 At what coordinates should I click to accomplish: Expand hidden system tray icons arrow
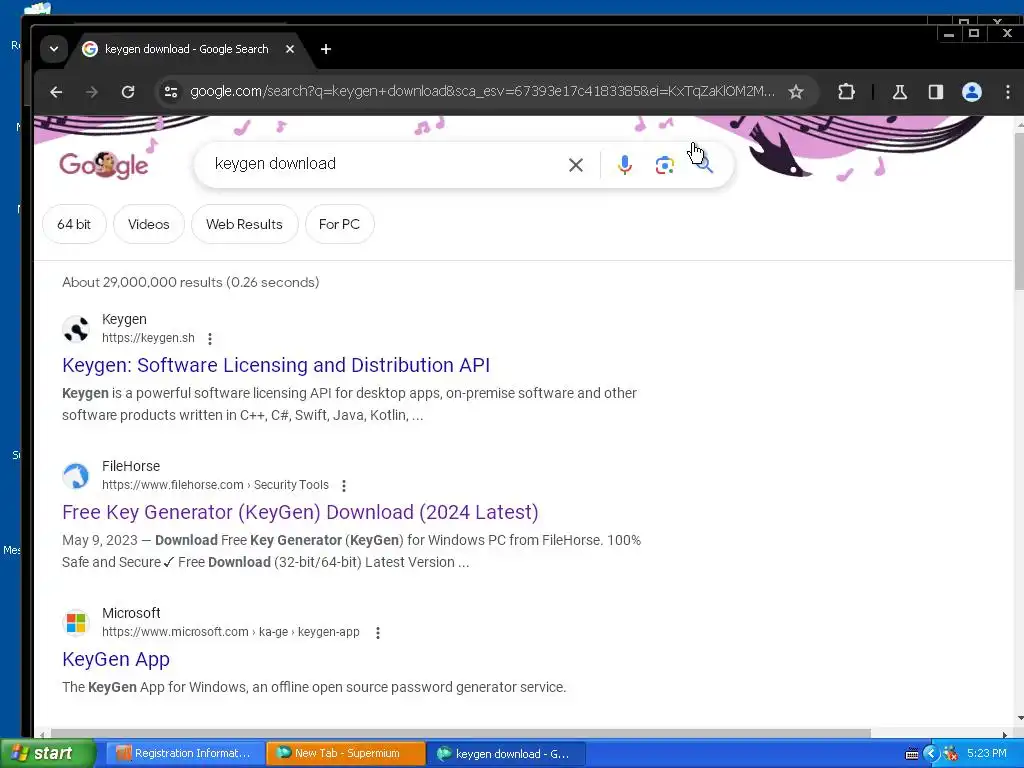[x=931, y=754]
